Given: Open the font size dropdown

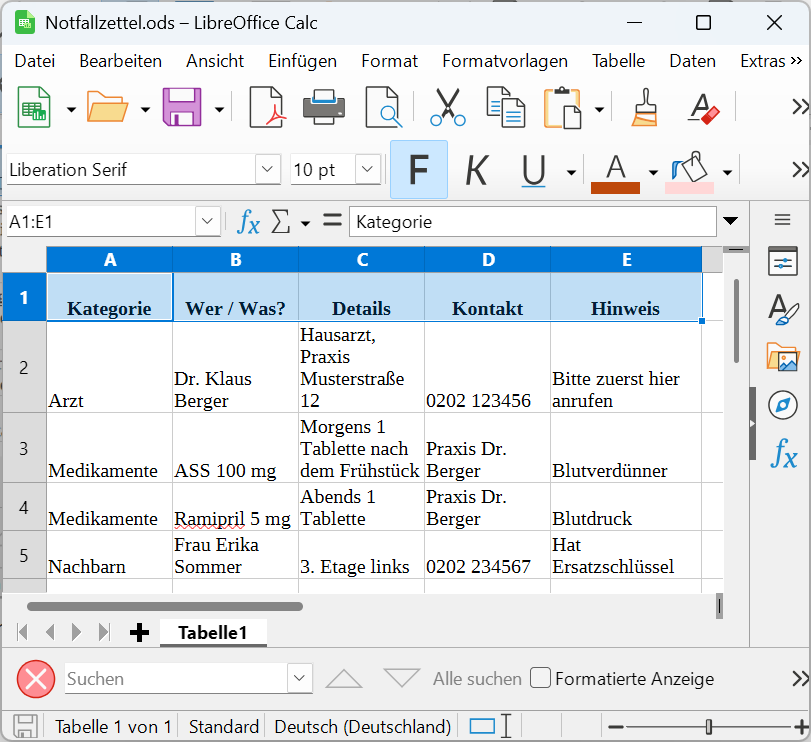Looking at the screenshot, I should [x=368, y=170].
